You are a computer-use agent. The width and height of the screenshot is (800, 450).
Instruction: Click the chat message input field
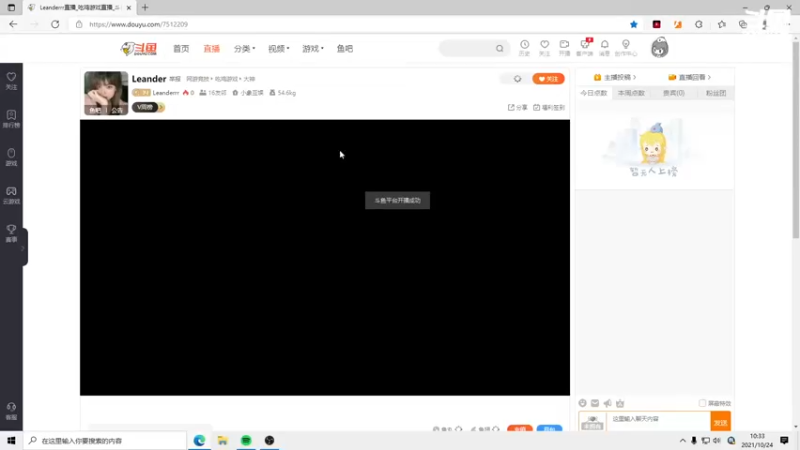click(x=658, y=420)
